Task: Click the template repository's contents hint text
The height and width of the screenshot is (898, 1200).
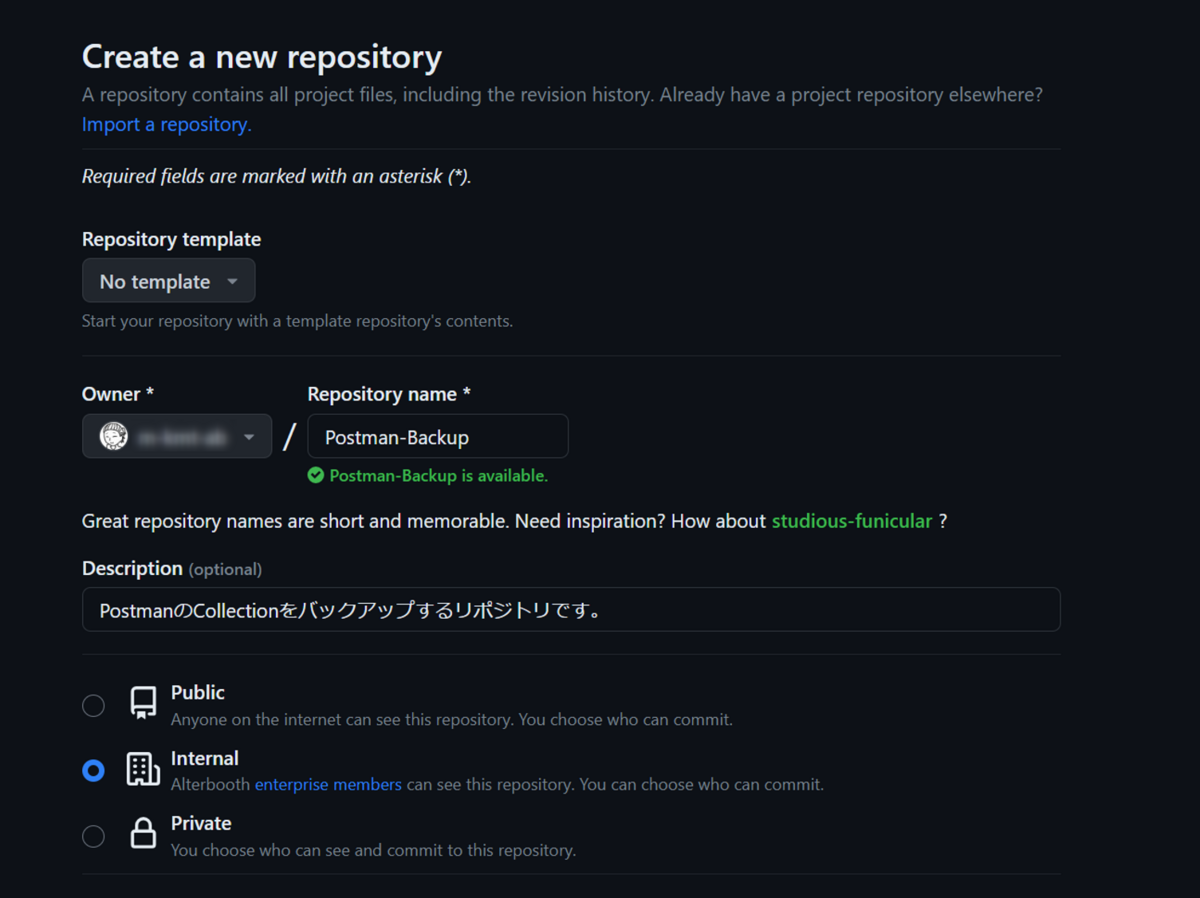Action: coord(297,322)
